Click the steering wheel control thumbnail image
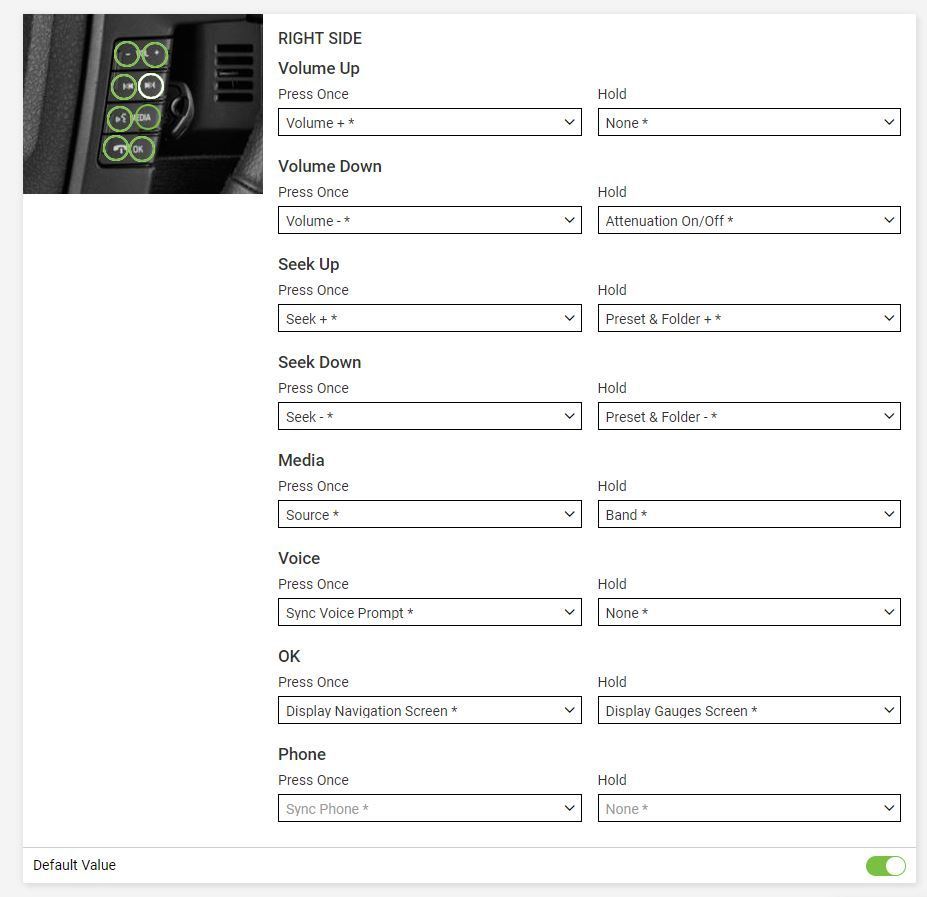The width and height of the screenshot is (927, 897). tap(142, 103)
